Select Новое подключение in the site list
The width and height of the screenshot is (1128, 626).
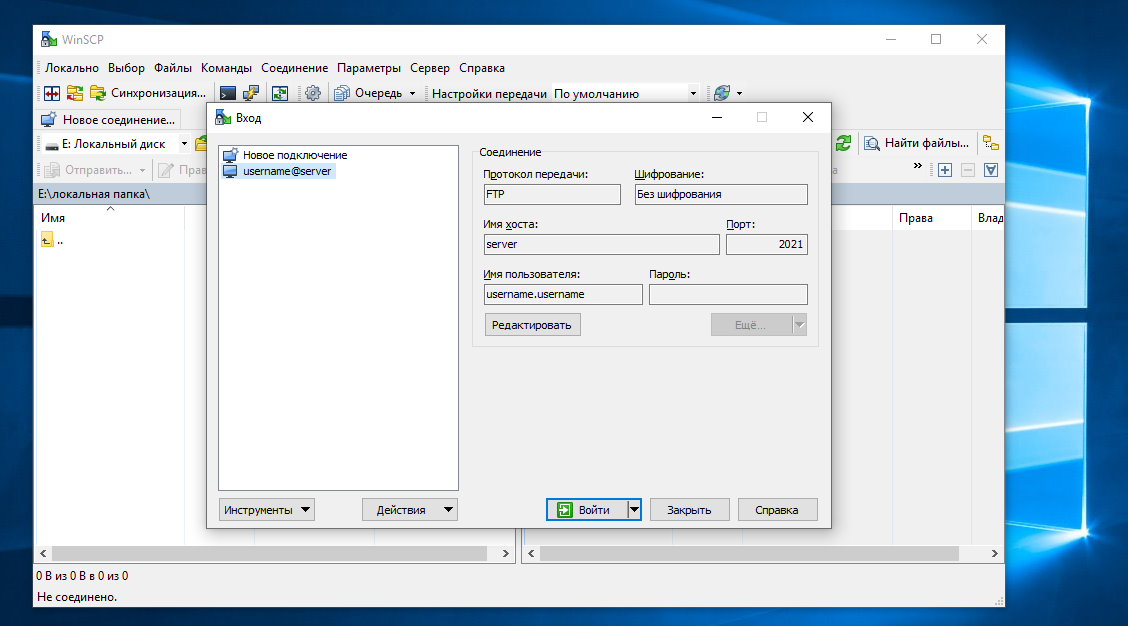point(294,155)
